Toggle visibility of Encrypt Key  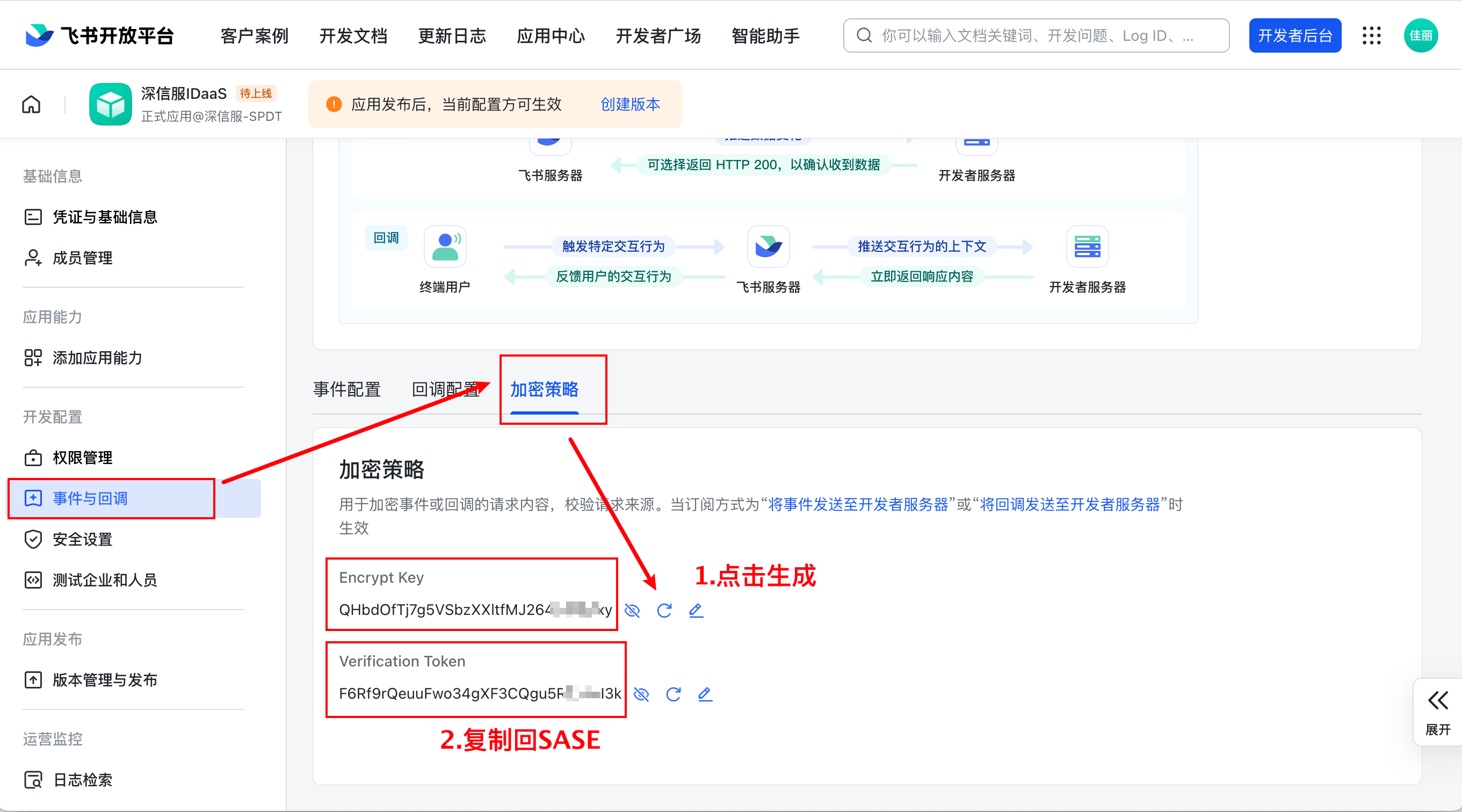coord(632,611)
